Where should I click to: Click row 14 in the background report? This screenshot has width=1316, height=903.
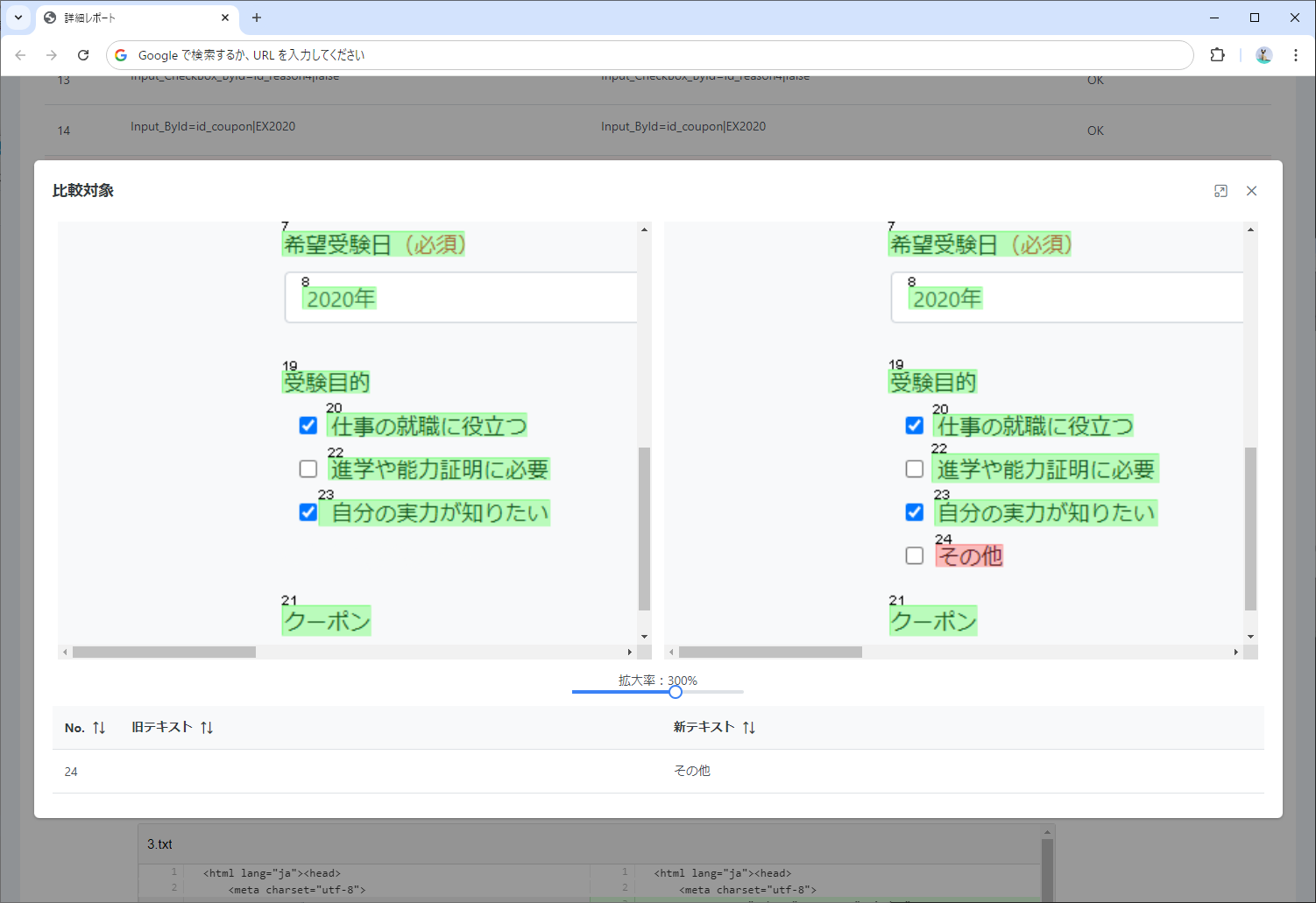tap(658, 131)
